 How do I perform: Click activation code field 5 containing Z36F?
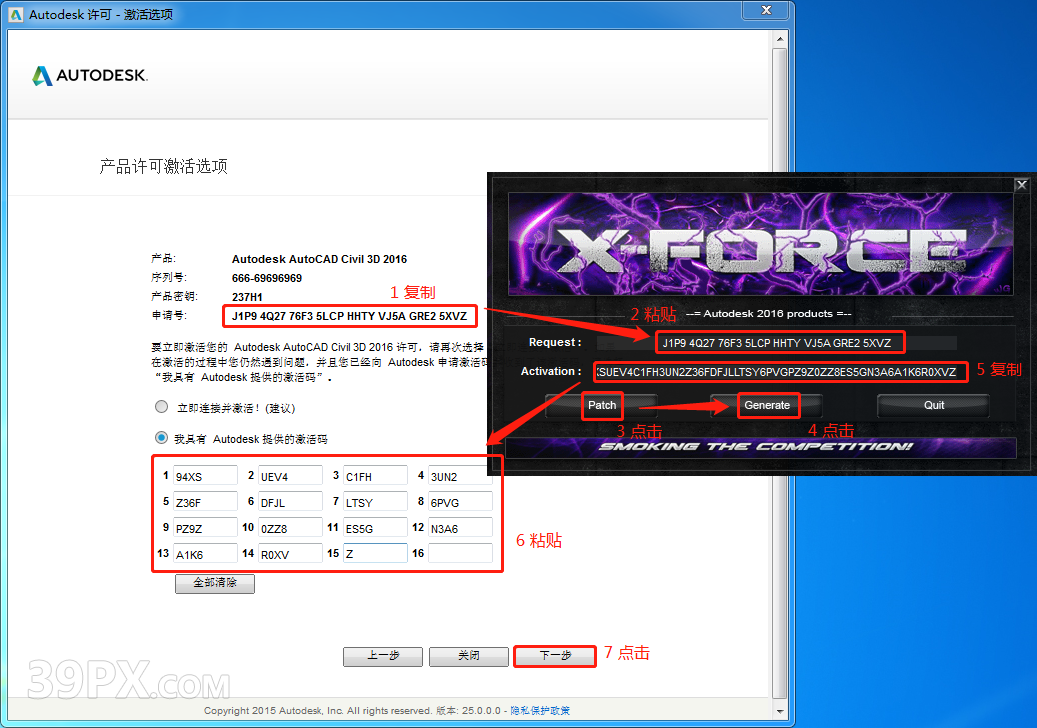(x=205, y=501)
